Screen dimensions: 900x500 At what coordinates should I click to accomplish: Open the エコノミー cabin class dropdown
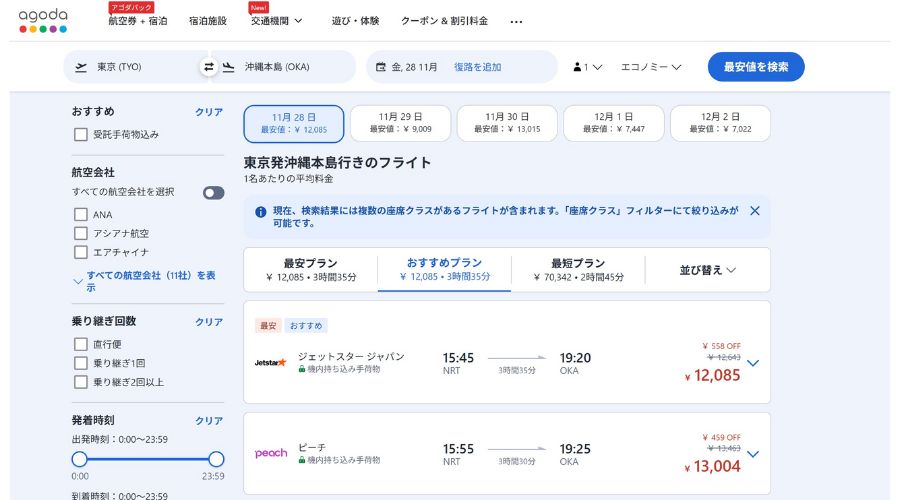coord(651,67)
